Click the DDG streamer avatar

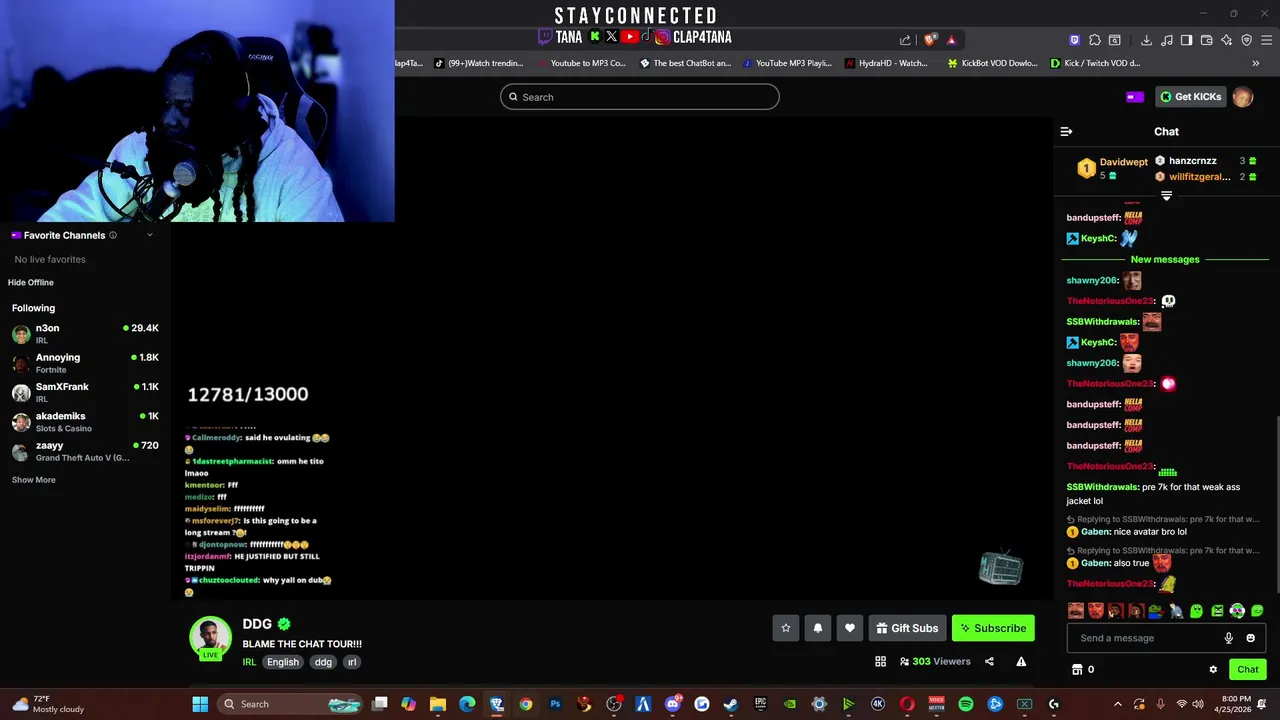(x=210, y=637)
